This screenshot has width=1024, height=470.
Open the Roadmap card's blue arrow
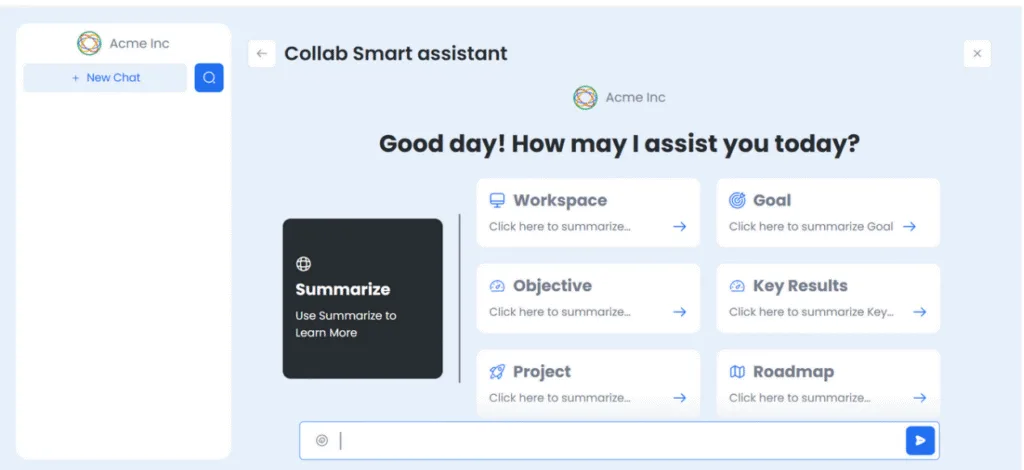pos(920,398)
